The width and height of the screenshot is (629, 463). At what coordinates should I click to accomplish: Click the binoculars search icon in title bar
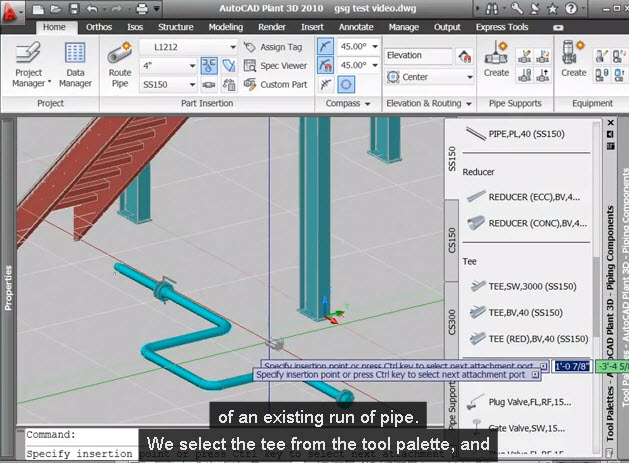tap(492, 9)
